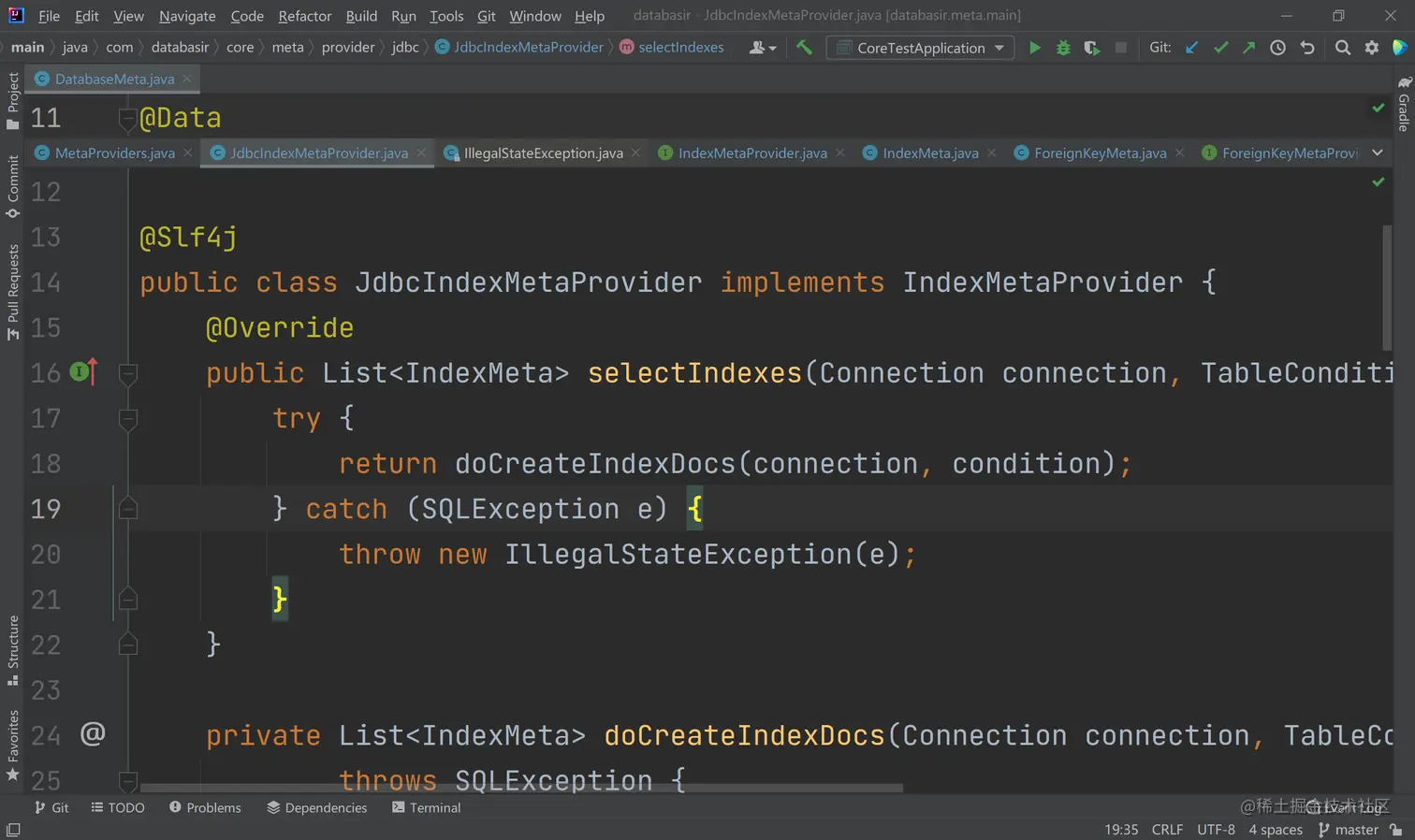Image resolution: width=1415 pixels, height=840 pixels.
Task: Open the Dependencies tool window button
Action: pos(317,807)
